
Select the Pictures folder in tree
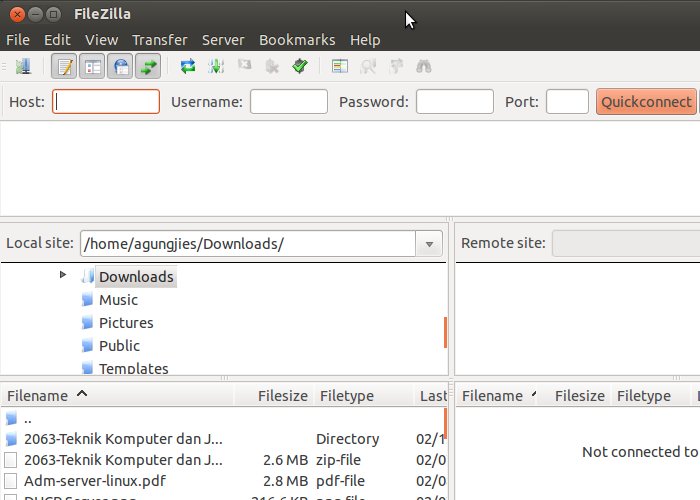click(x=126, y=323)
